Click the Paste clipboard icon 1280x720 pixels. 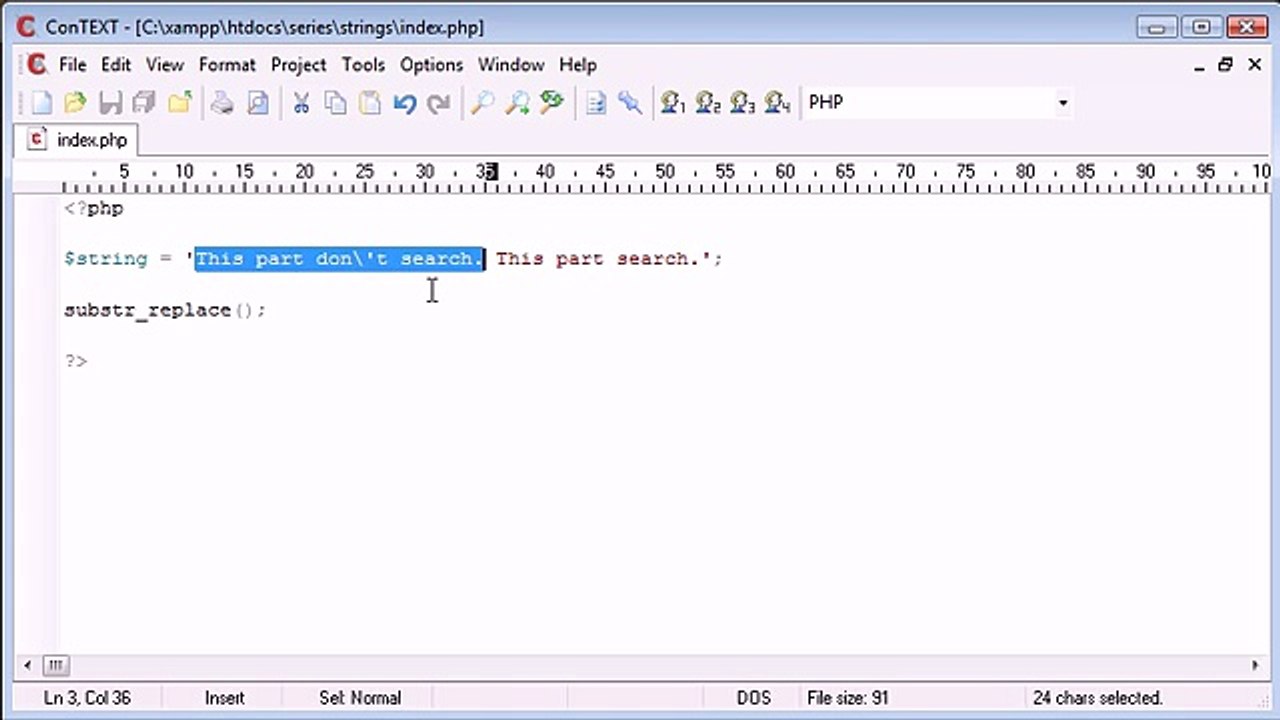coord(370,102)
